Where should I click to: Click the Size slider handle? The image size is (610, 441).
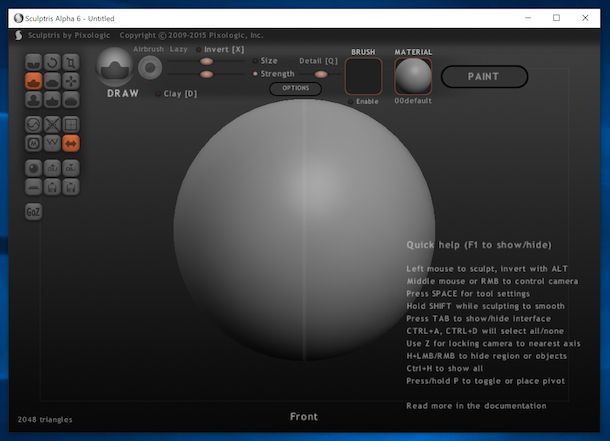tap(207, 61)
